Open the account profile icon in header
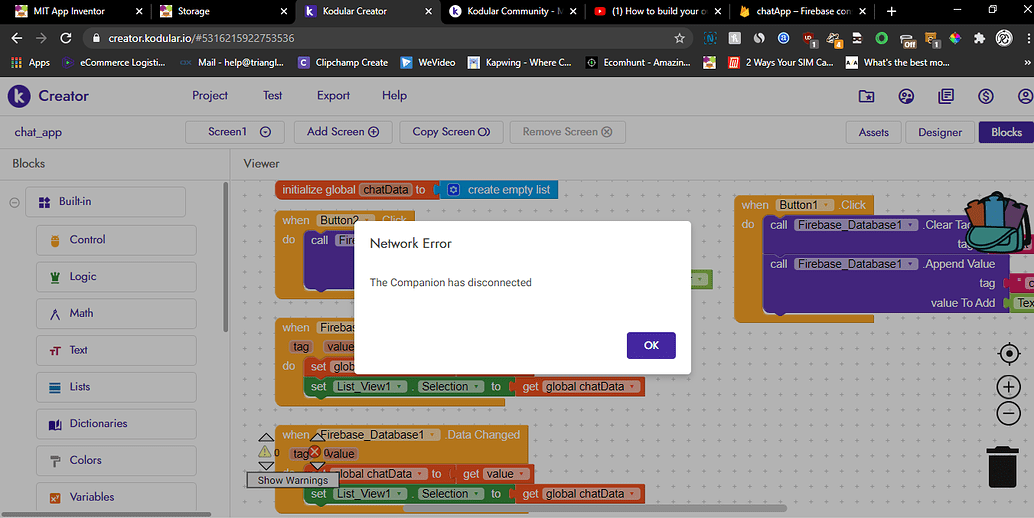 1025,96
